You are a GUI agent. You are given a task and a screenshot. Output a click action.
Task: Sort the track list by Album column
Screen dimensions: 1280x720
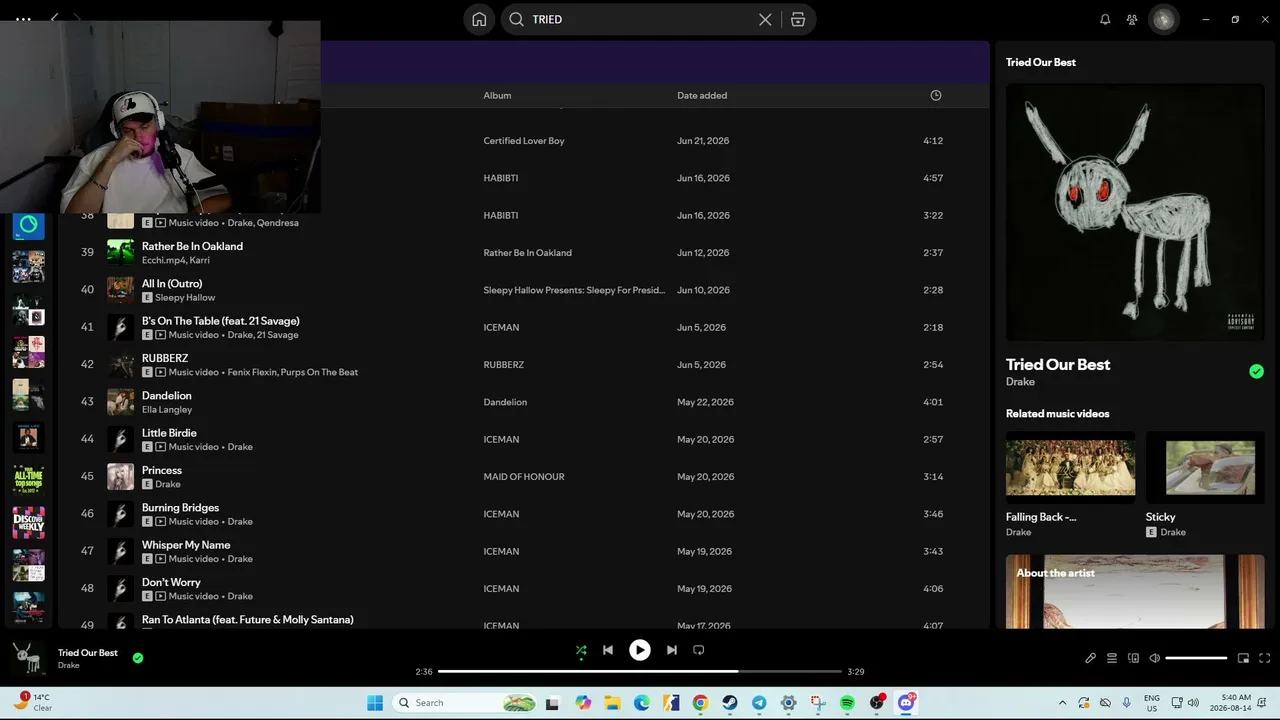point(497,95)
